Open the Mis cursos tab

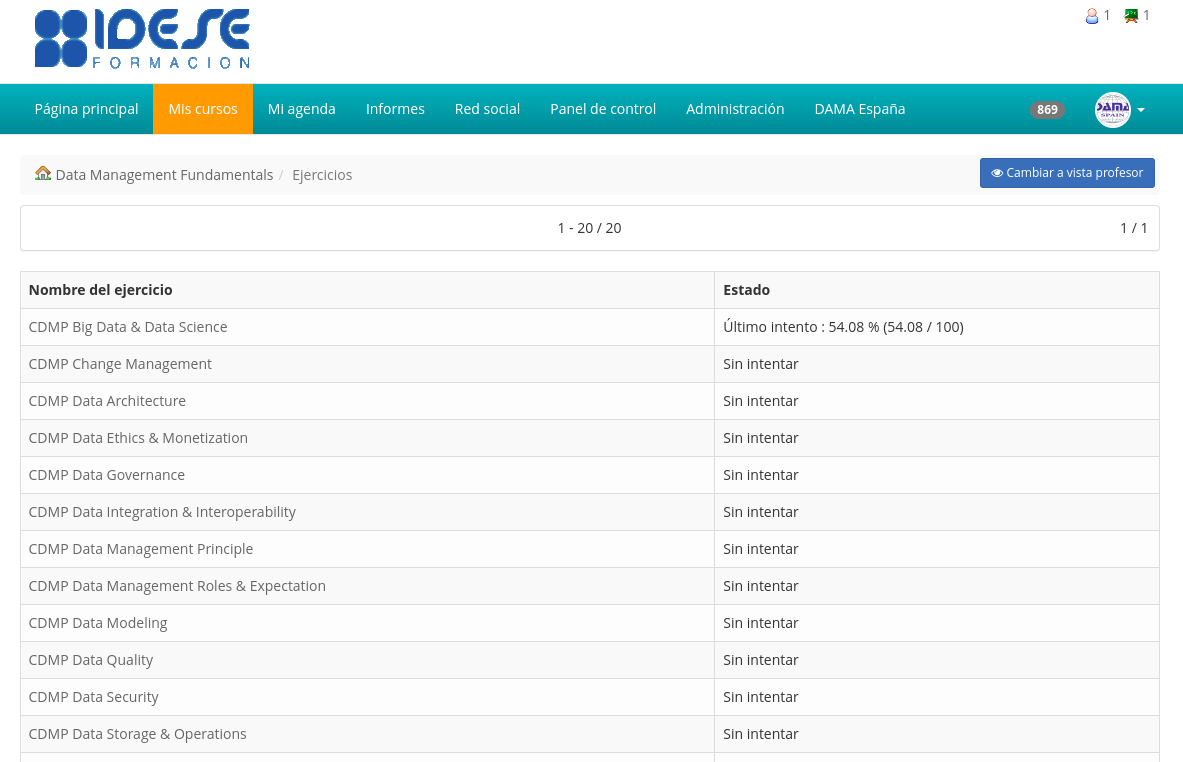203,109
